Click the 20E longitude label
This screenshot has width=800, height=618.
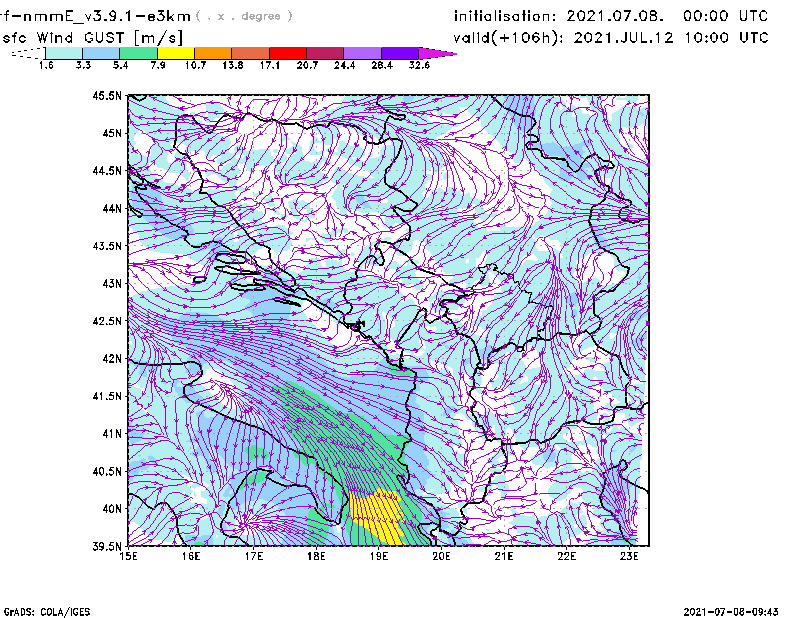pos(441,556)
